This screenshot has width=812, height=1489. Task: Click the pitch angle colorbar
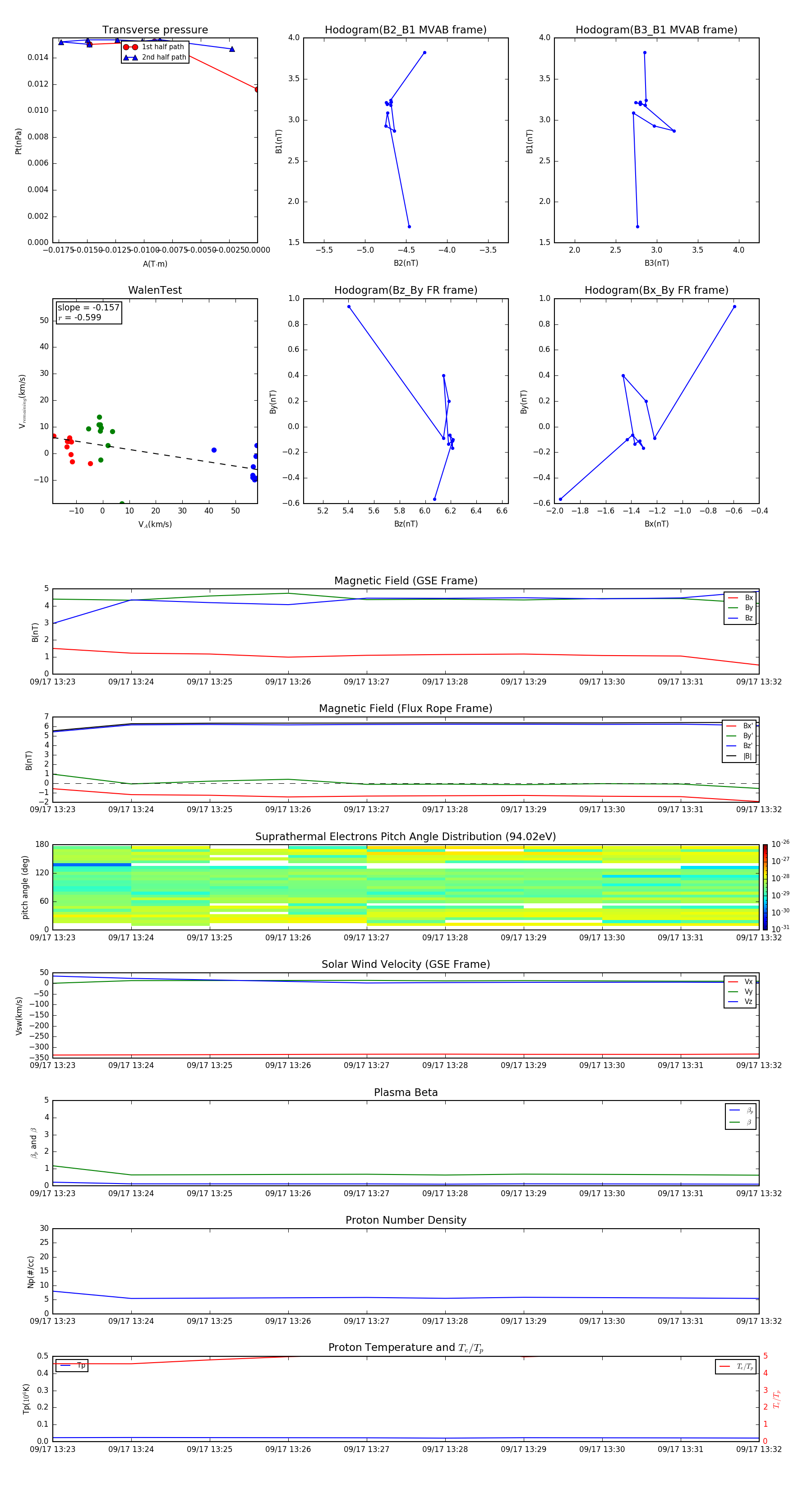click(765, 887)
